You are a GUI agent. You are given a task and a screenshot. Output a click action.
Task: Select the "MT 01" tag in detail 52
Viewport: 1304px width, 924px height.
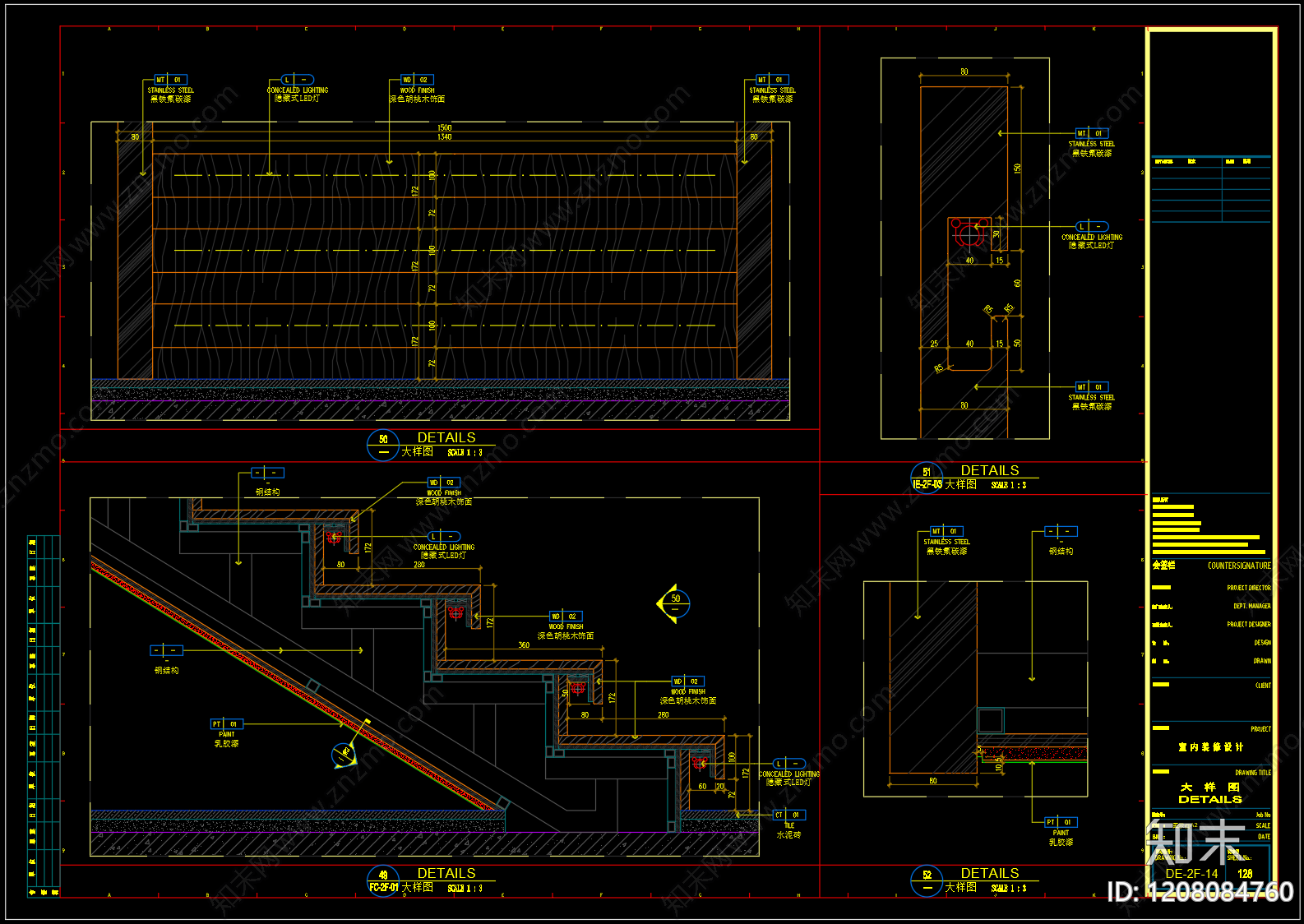click(946, 531)
